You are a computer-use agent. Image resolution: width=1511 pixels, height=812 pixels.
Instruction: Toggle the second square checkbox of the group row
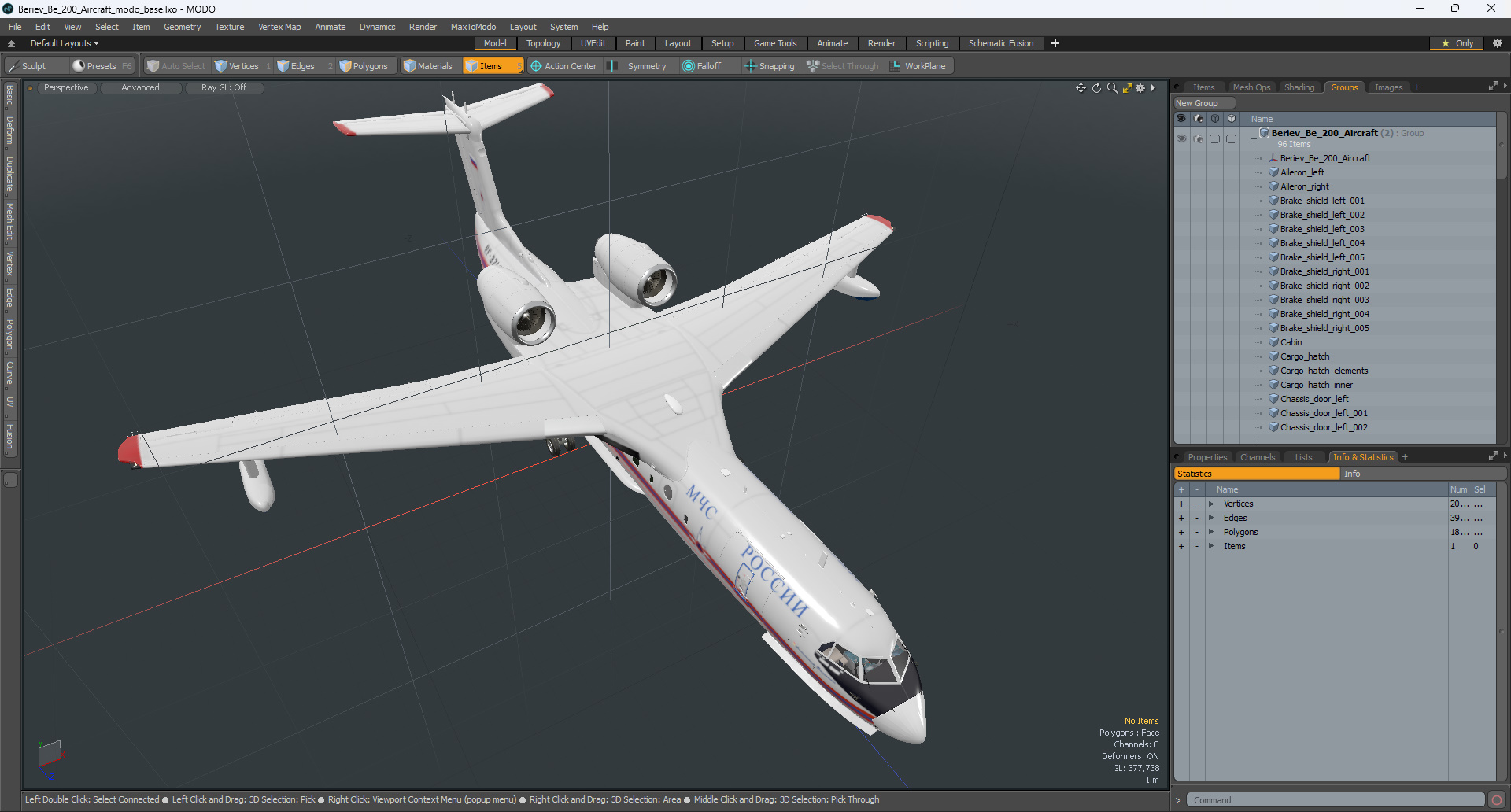coord(1232,138)
